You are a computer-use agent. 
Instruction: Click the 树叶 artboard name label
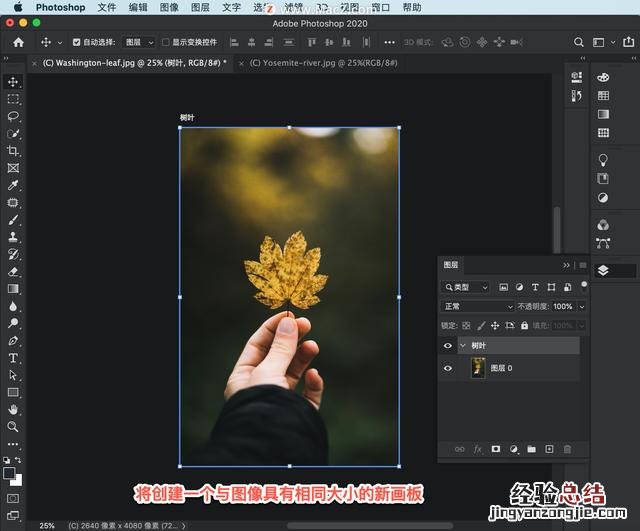(x=187, y=118)
